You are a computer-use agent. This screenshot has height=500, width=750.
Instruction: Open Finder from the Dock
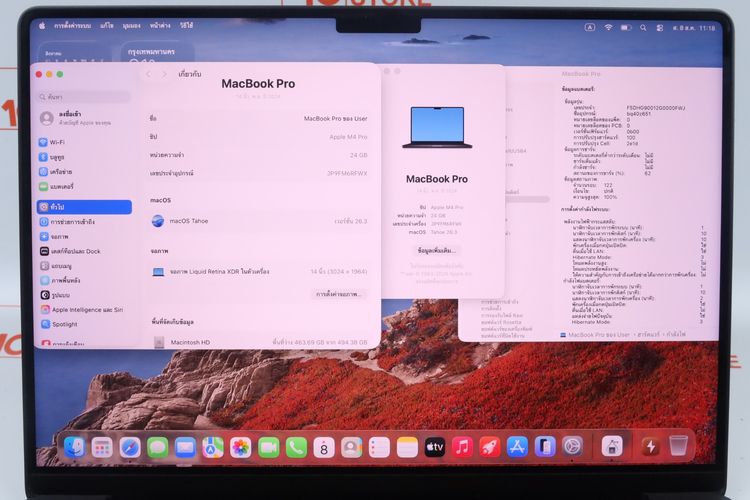tap(74, 447)
